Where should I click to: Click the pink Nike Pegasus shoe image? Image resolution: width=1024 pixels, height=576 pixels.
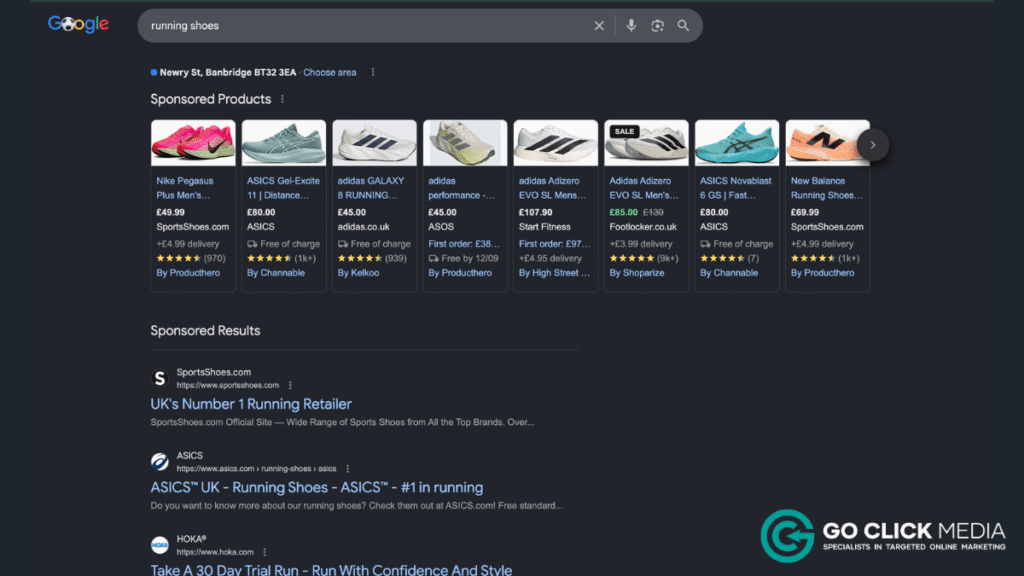tap(193, 143)
